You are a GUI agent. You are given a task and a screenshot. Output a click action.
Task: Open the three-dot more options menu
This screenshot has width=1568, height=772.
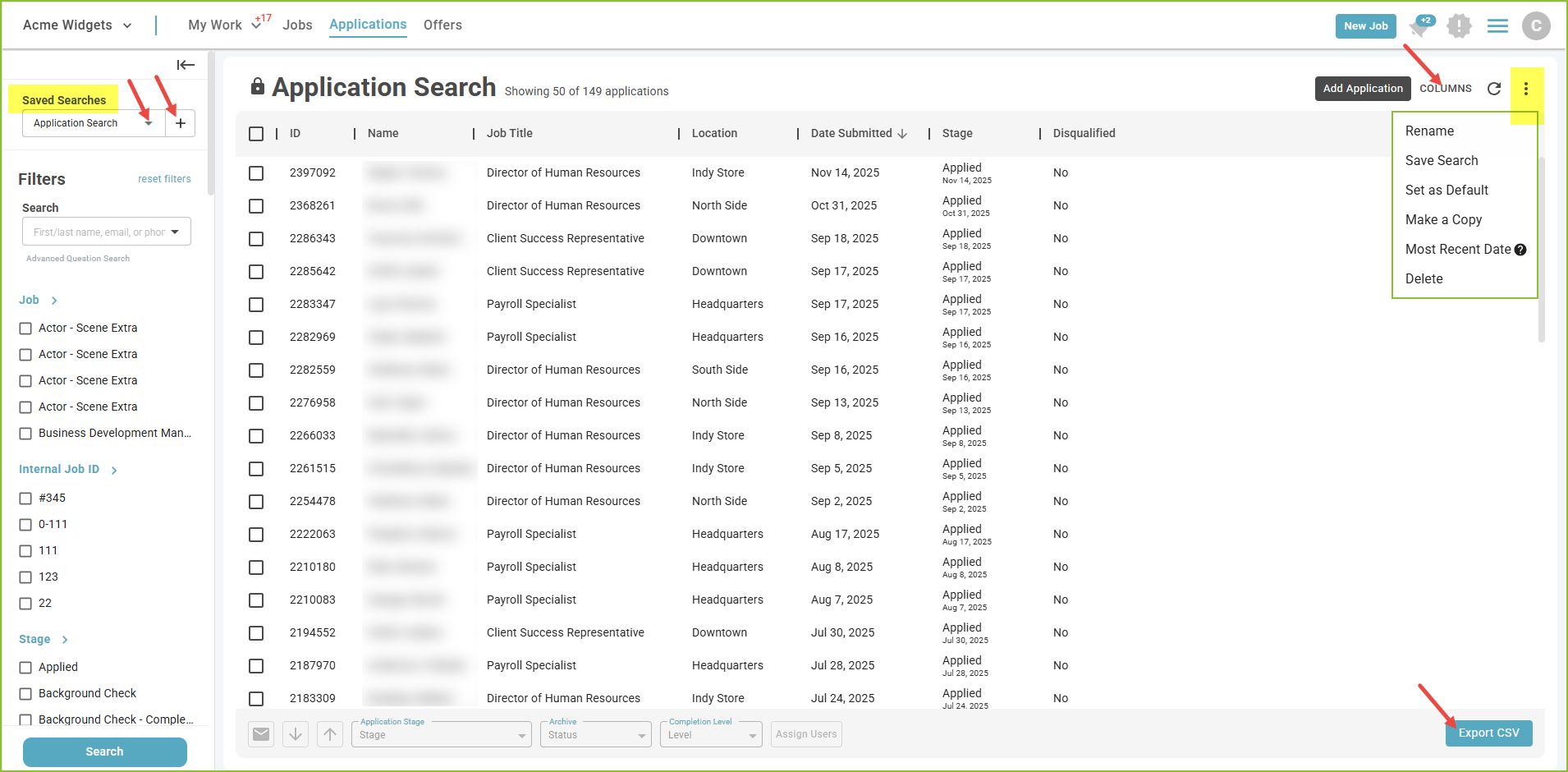click(x=1526, y=89)
